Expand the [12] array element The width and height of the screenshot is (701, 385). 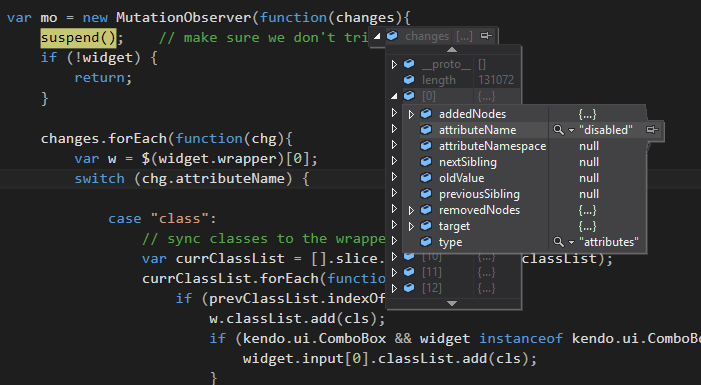point(394,288)
